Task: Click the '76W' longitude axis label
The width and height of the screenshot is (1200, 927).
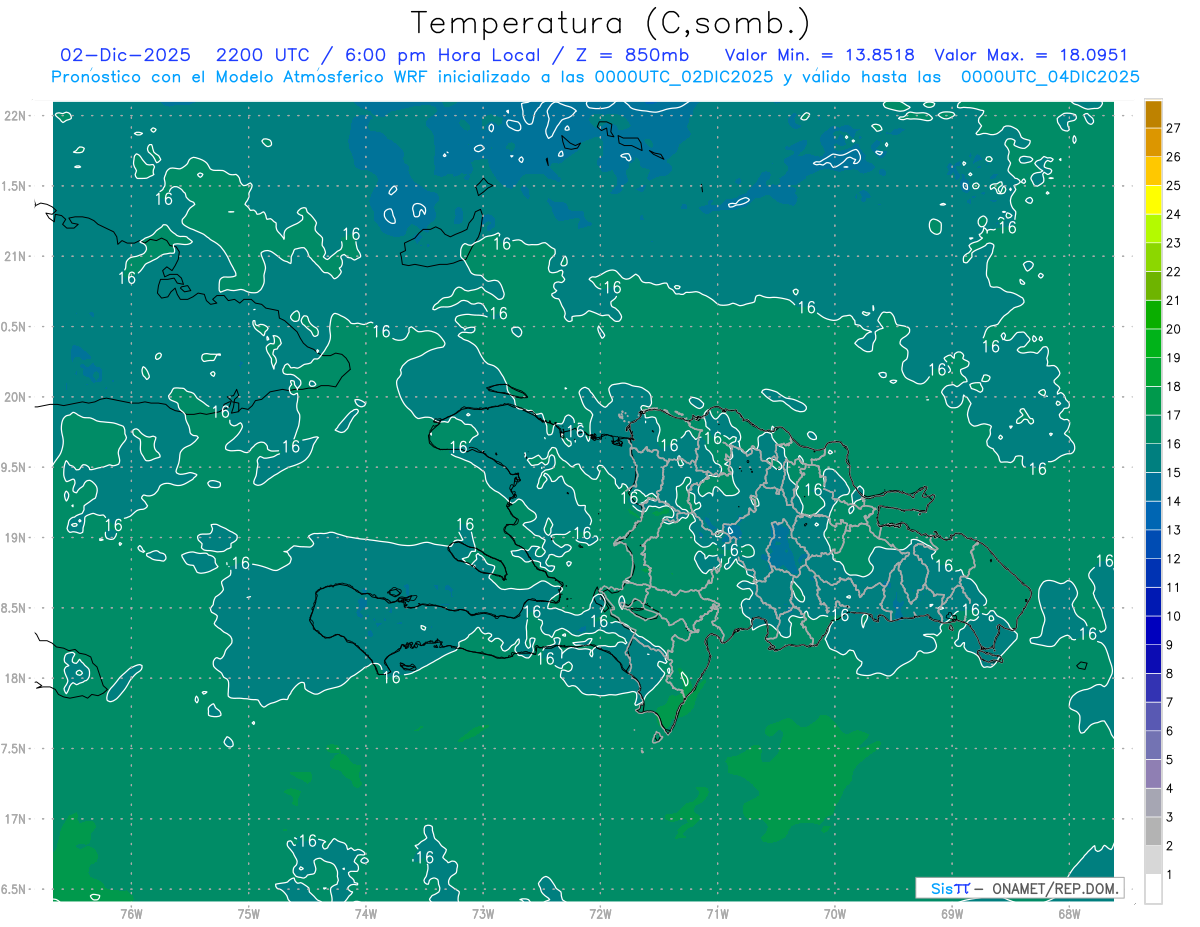Action: pos(131,913)
